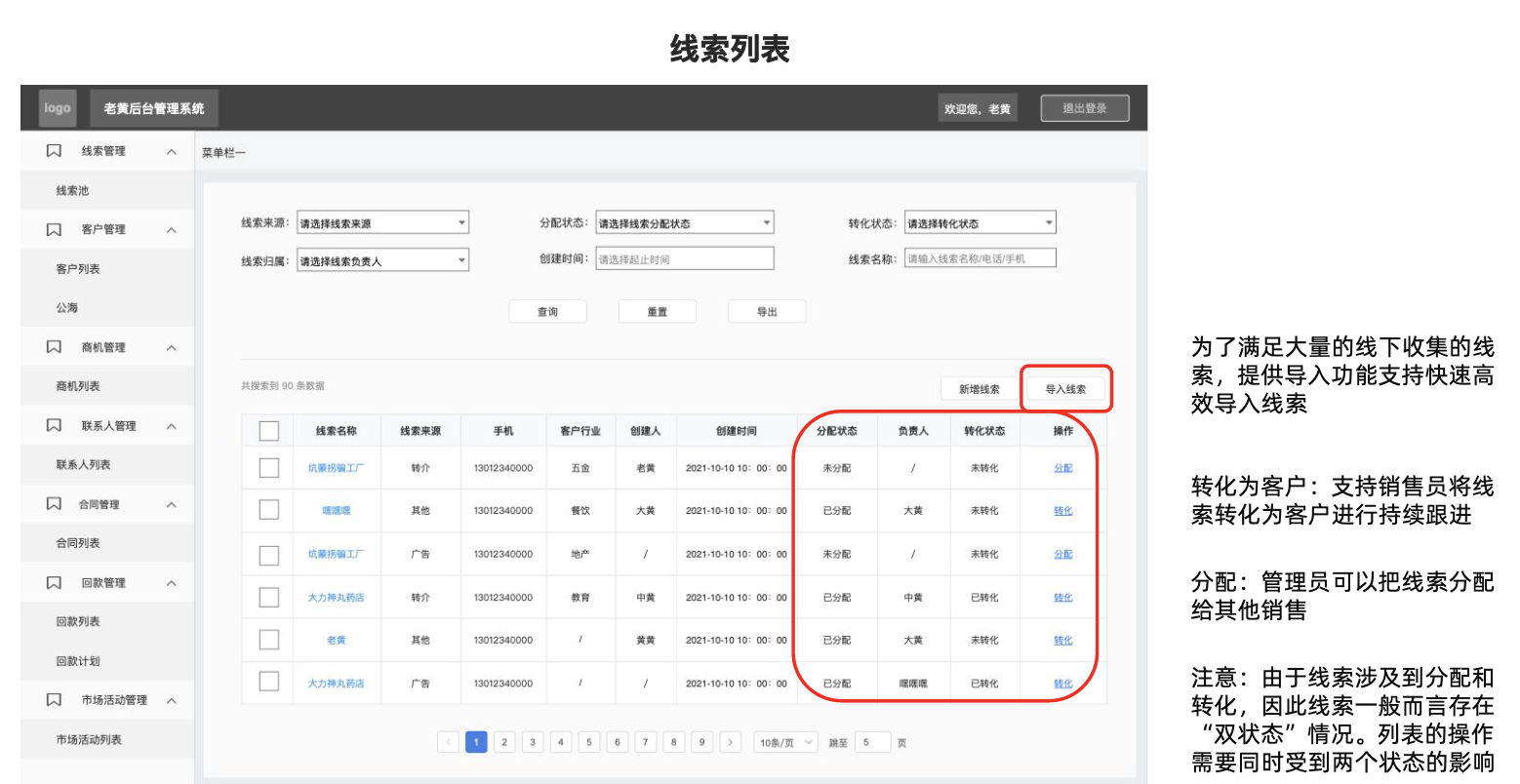Go to page 9 in pagination
Image resolution: width=1520 pixels, height=784 pixels.
(x=701, y=742)
